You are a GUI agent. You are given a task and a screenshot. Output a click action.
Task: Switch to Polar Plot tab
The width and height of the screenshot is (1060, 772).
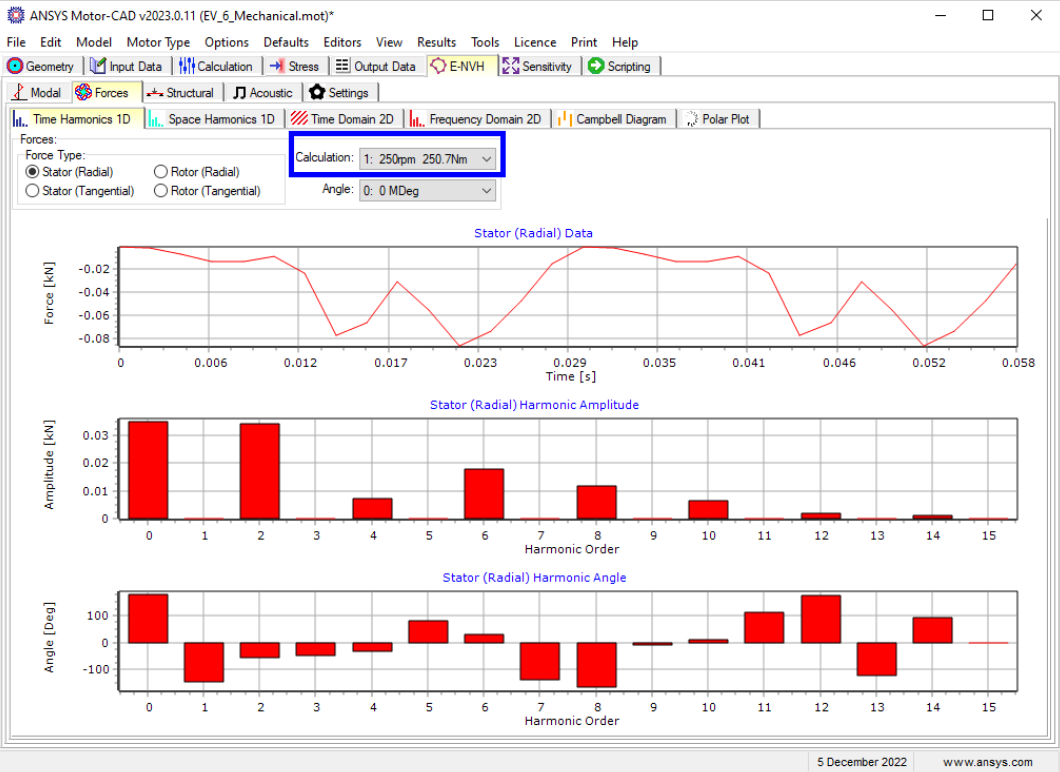click(x=719, y=120)
